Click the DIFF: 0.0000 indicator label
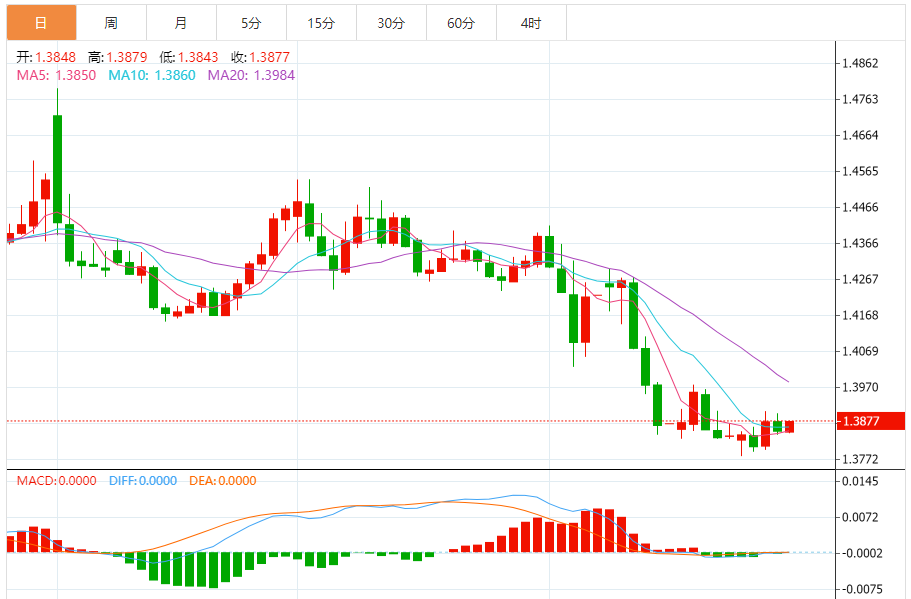 143,481
